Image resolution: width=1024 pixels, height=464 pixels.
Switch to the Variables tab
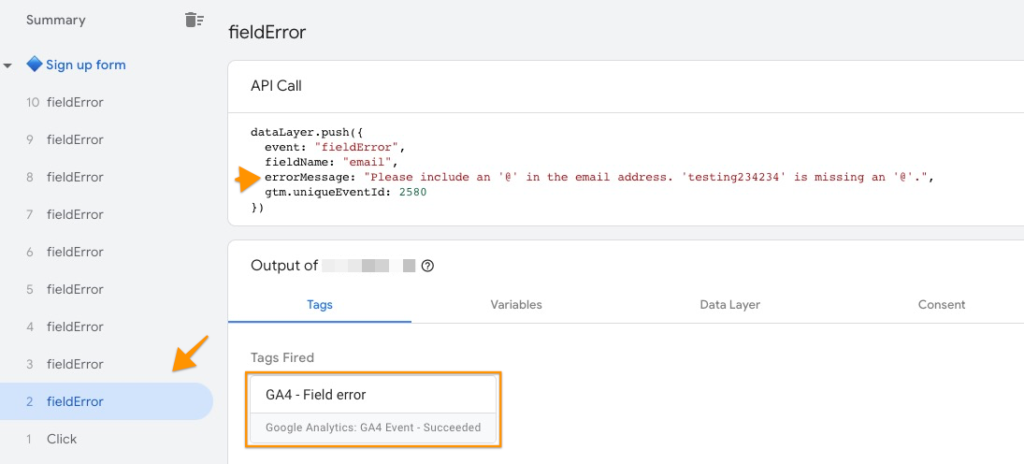[516, 305]
